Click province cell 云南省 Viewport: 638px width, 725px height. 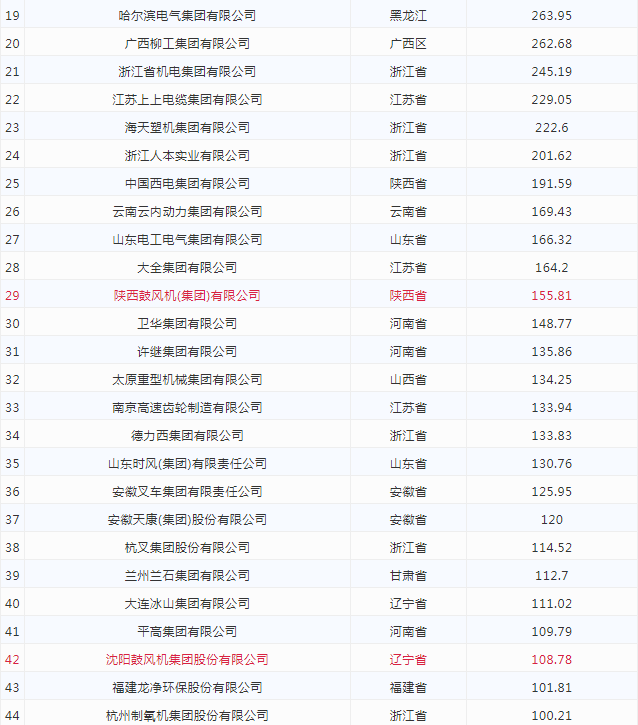click(408, 211)
